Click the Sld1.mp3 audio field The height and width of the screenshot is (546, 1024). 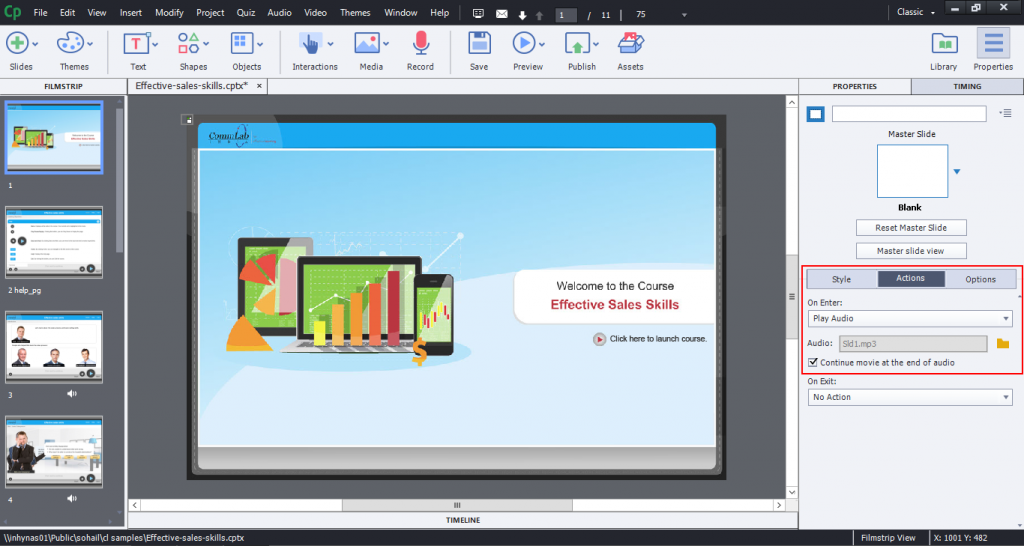pyautogui.click(x=913, y=344)
